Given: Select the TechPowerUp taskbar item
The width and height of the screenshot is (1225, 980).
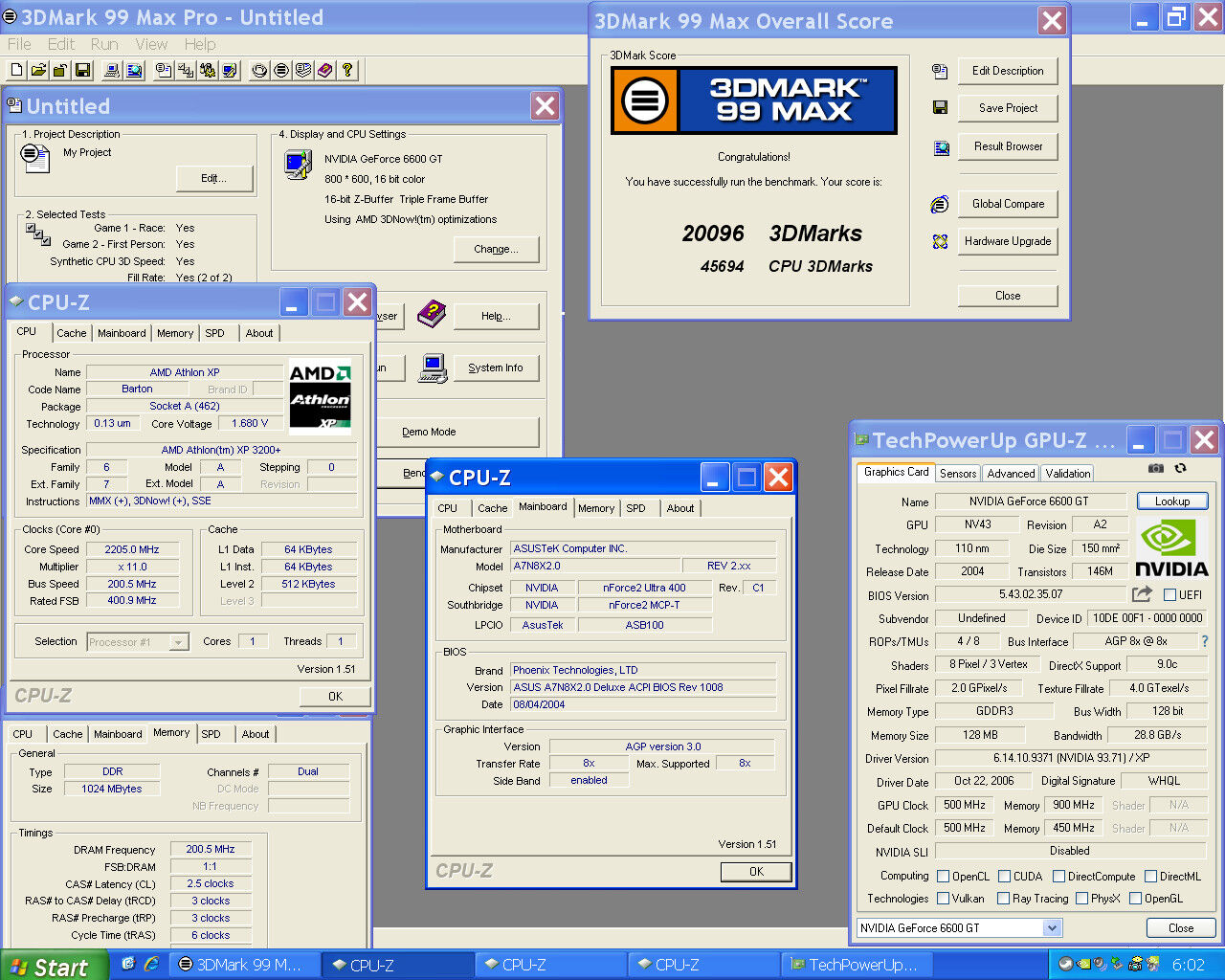Looking at the screenshot, I should coord(857,965).
